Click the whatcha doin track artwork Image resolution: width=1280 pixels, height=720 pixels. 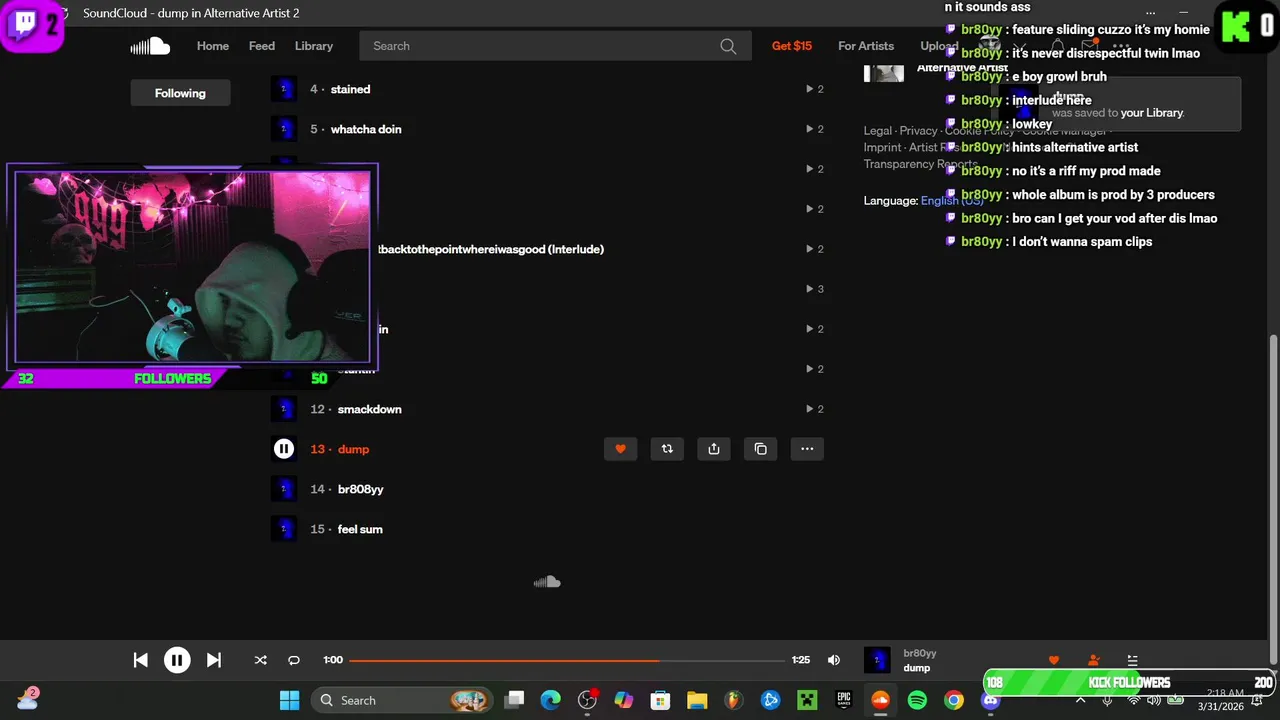point(284,129)
